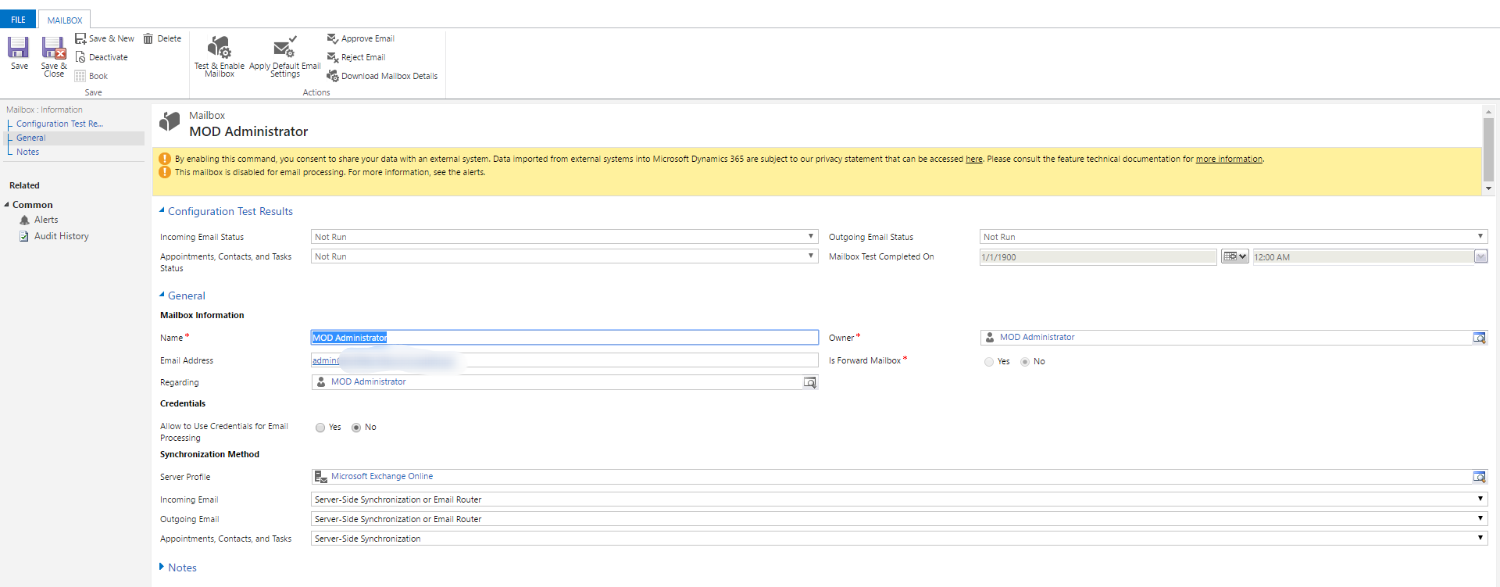Click Download Mailbox Details icon
Image resolution: width=1500 pixels, height=587 pixels.
333,75
